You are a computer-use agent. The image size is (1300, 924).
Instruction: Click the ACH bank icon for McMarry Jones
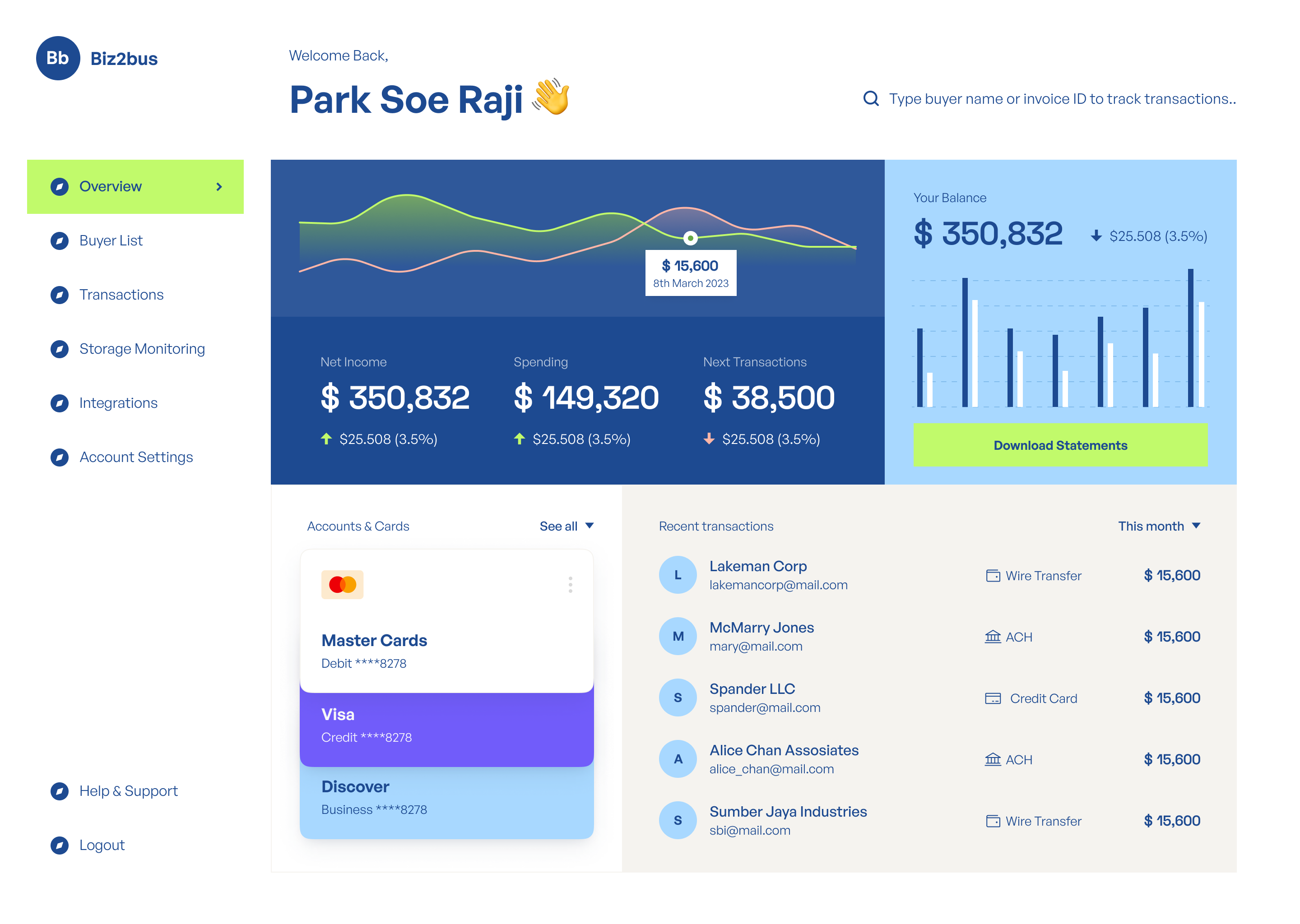(x=993, y=637)
